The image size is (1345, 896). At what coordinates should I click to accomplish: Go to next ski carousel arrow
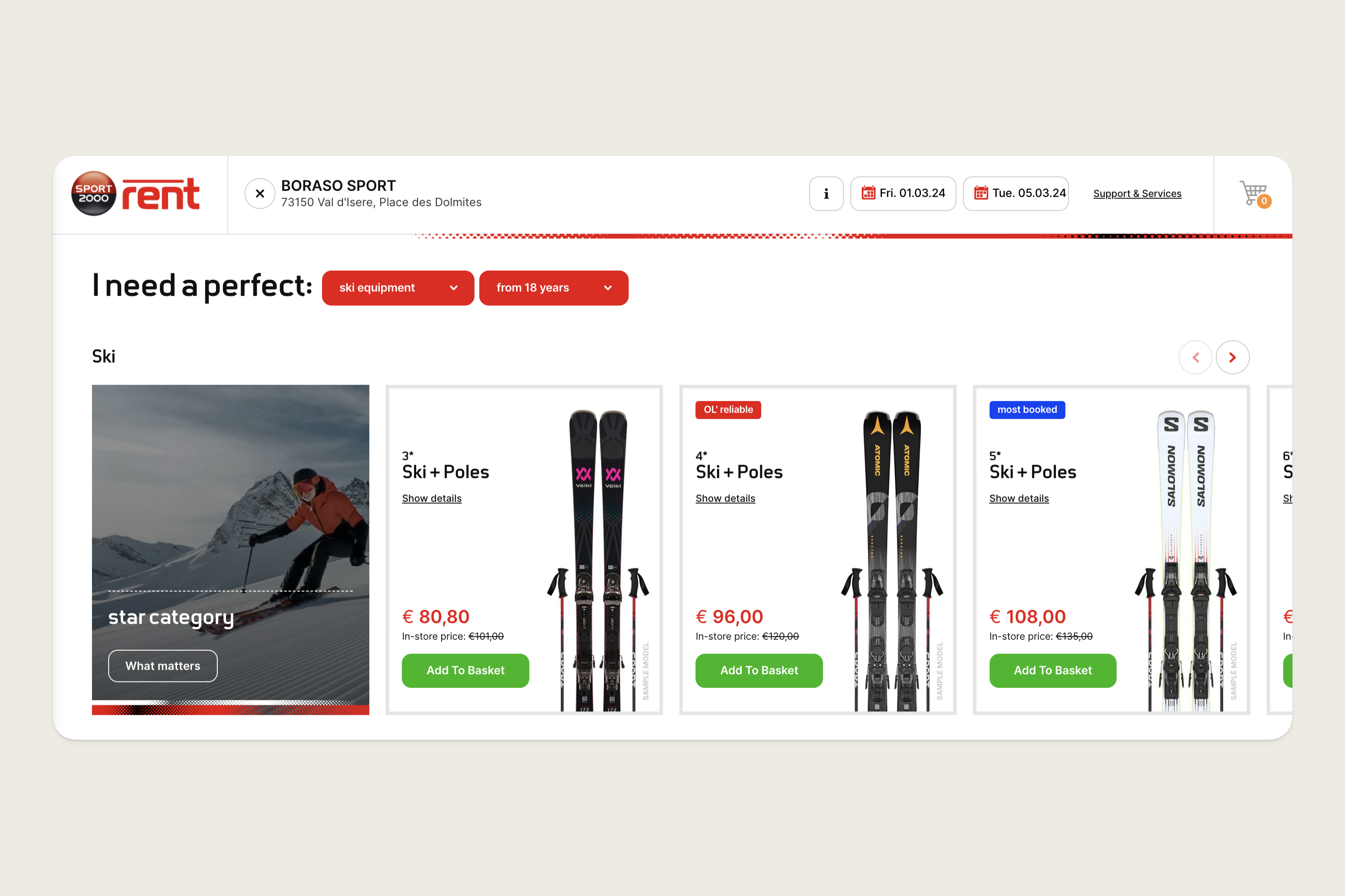(1232, 357)
